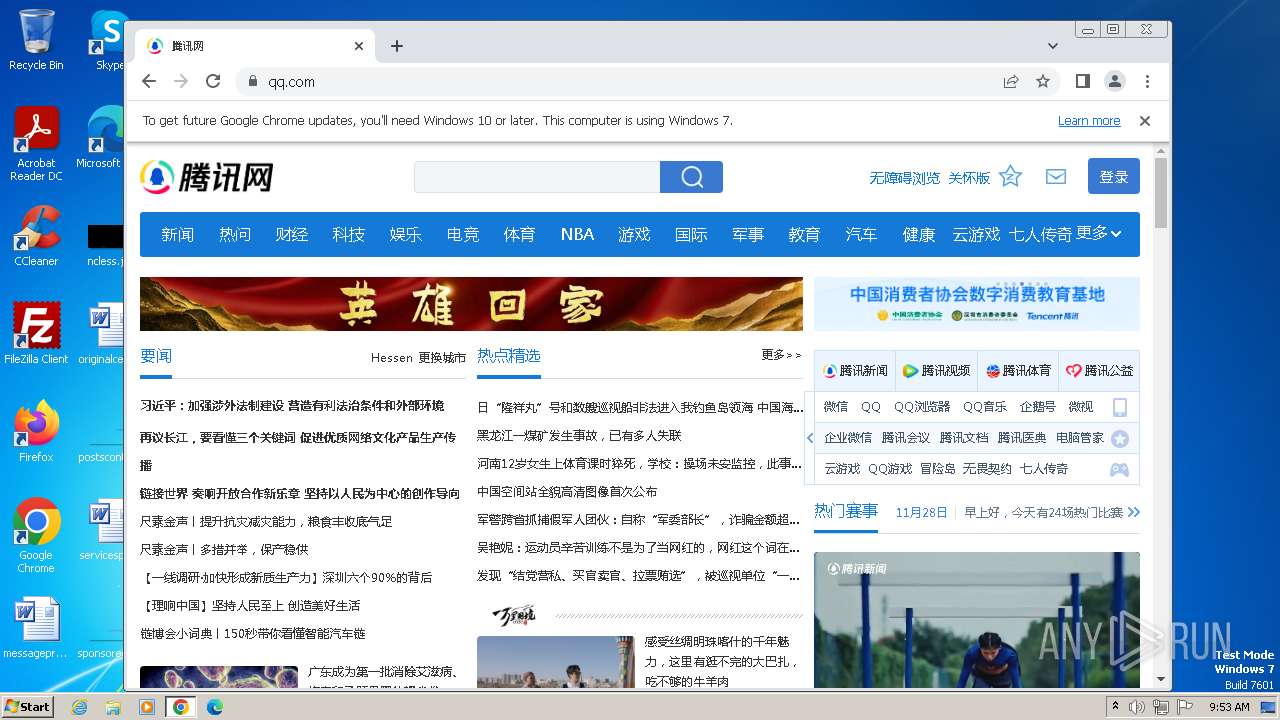Switch to the 热点精选 tab
This screenshot has height=720, width=1280.
point(509,356)
